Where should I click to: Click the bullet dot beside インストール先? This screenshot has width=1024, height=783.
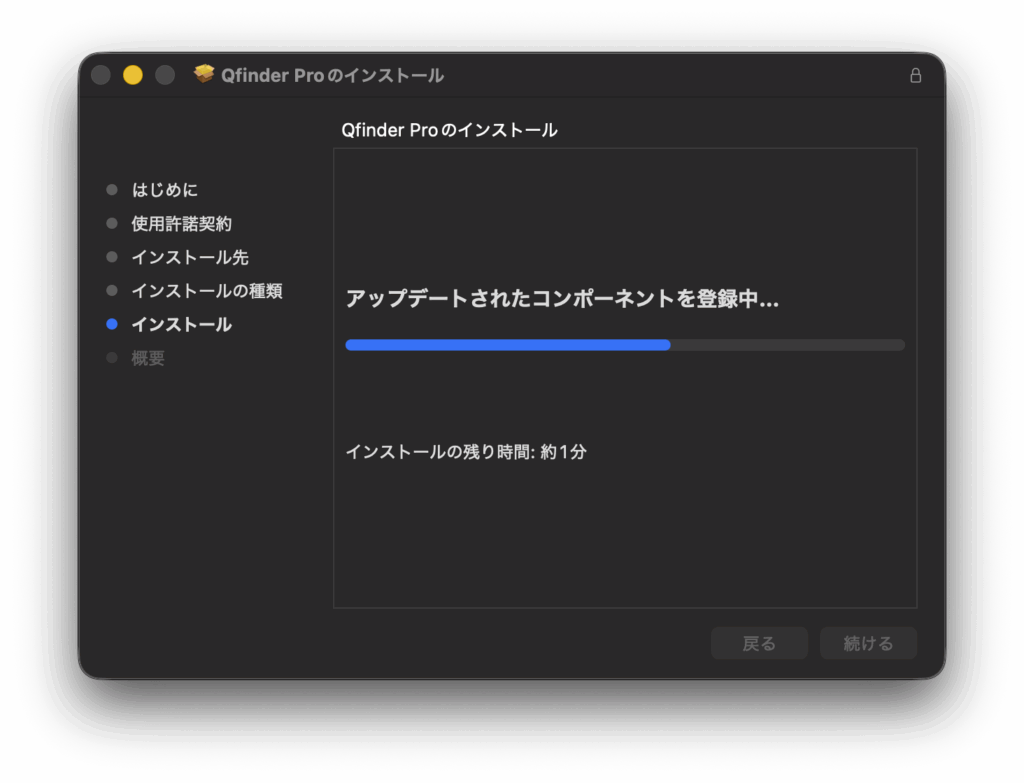(x=112, y=257)
